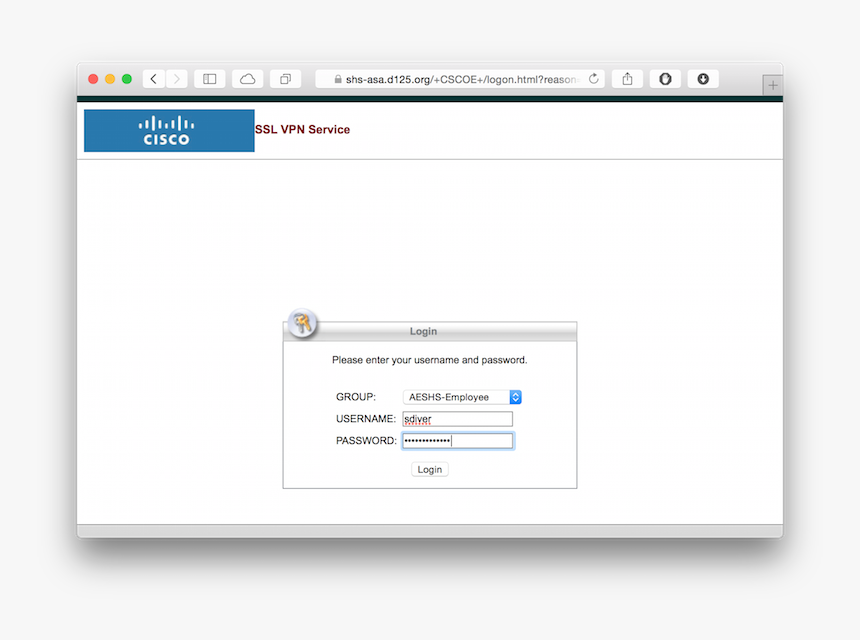Click the USERNAME field containing sdiver

tap(457, 418)
